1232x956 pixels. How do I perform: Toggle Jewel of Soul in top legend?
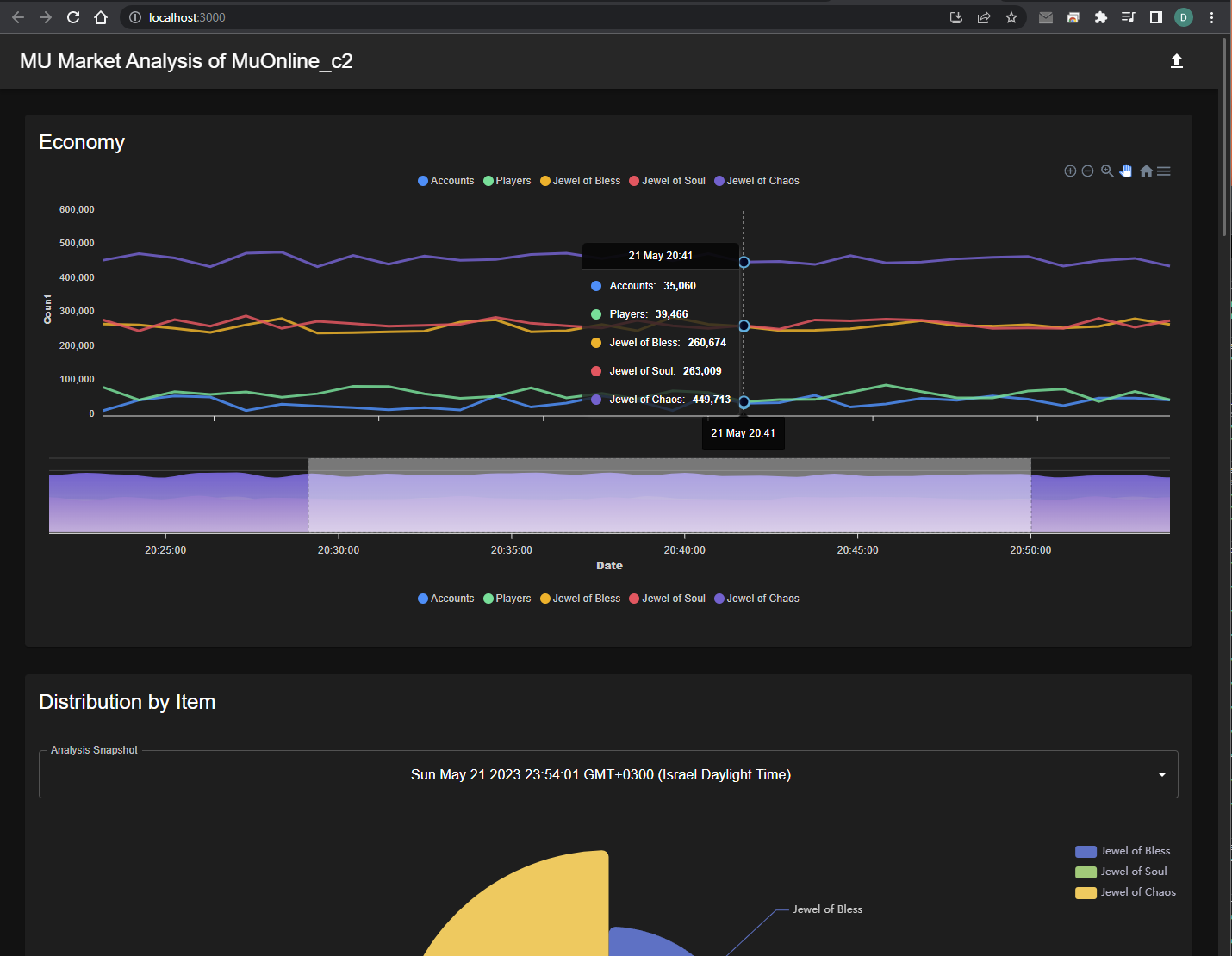tap(668, 181)
